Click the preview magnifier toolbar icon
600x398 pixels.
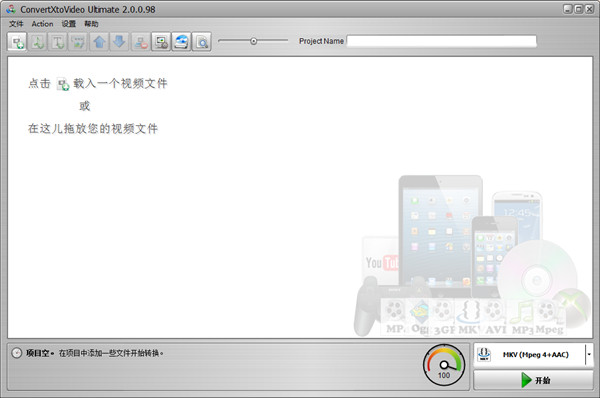pyautogui.click(x=202, y=41)
